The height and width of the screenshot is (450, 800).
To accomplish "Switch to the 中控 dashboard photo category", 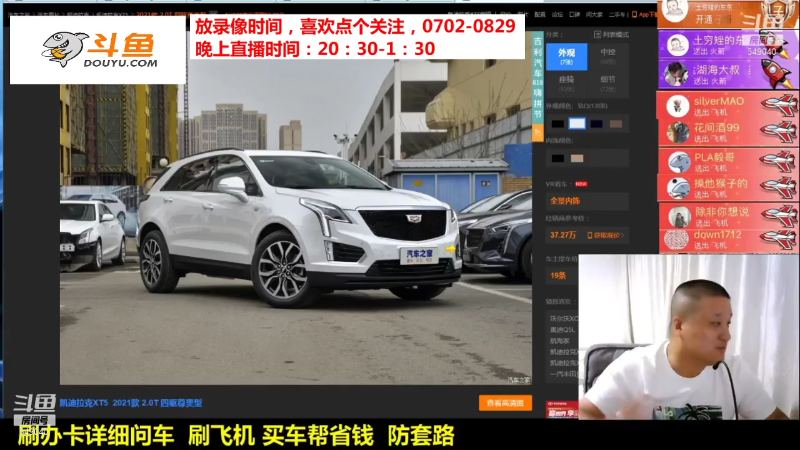I will click(x=608, y=56).
